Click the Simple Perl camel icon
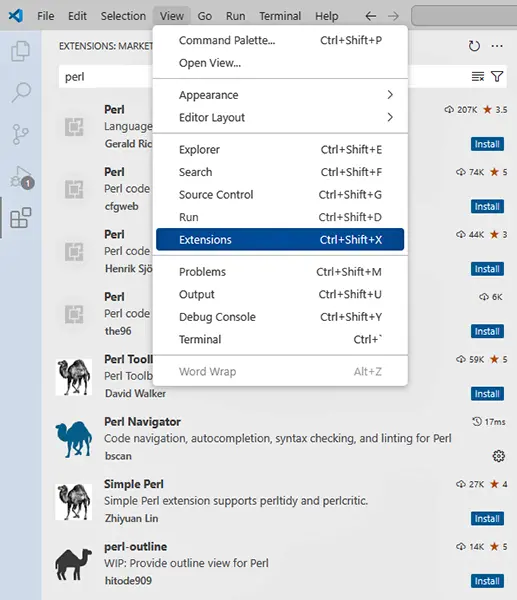 [x=73, y=502]
